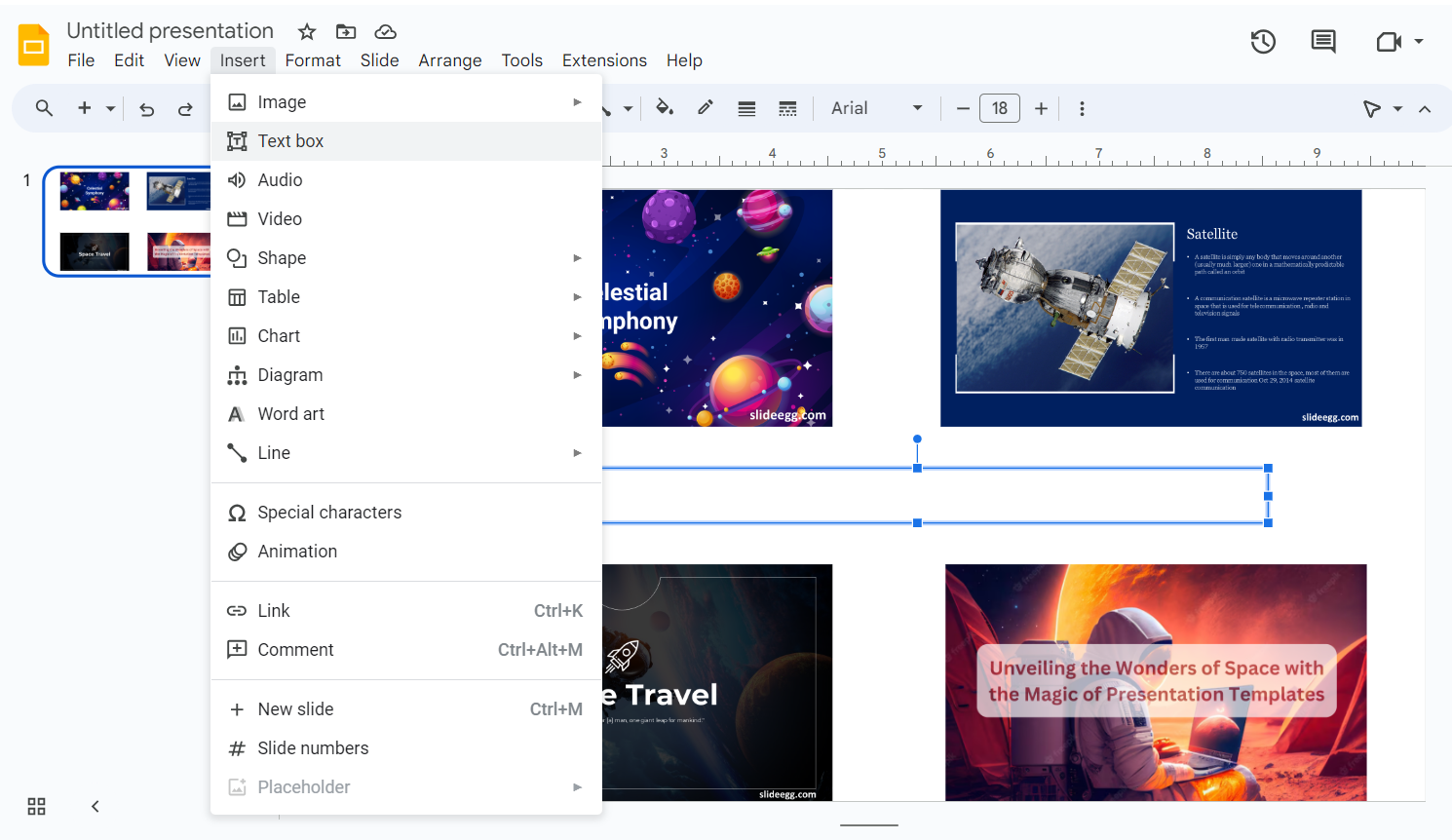Open version history via clock icon
This screenshot has height=840, width=1452.
1263,41
